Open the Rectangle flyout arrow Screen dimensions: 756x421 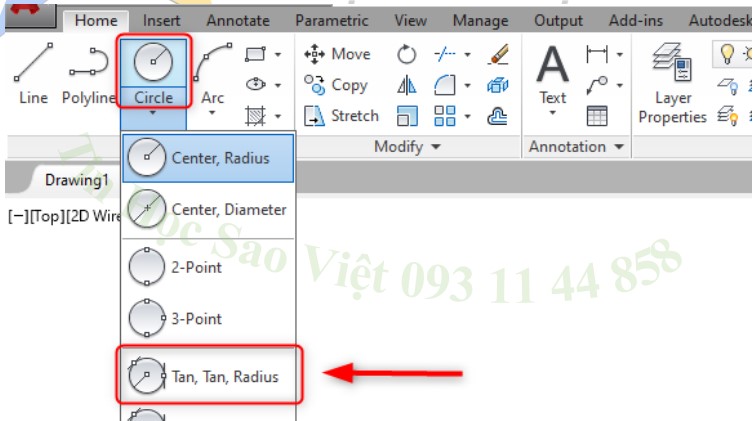[x=278, y=54]
